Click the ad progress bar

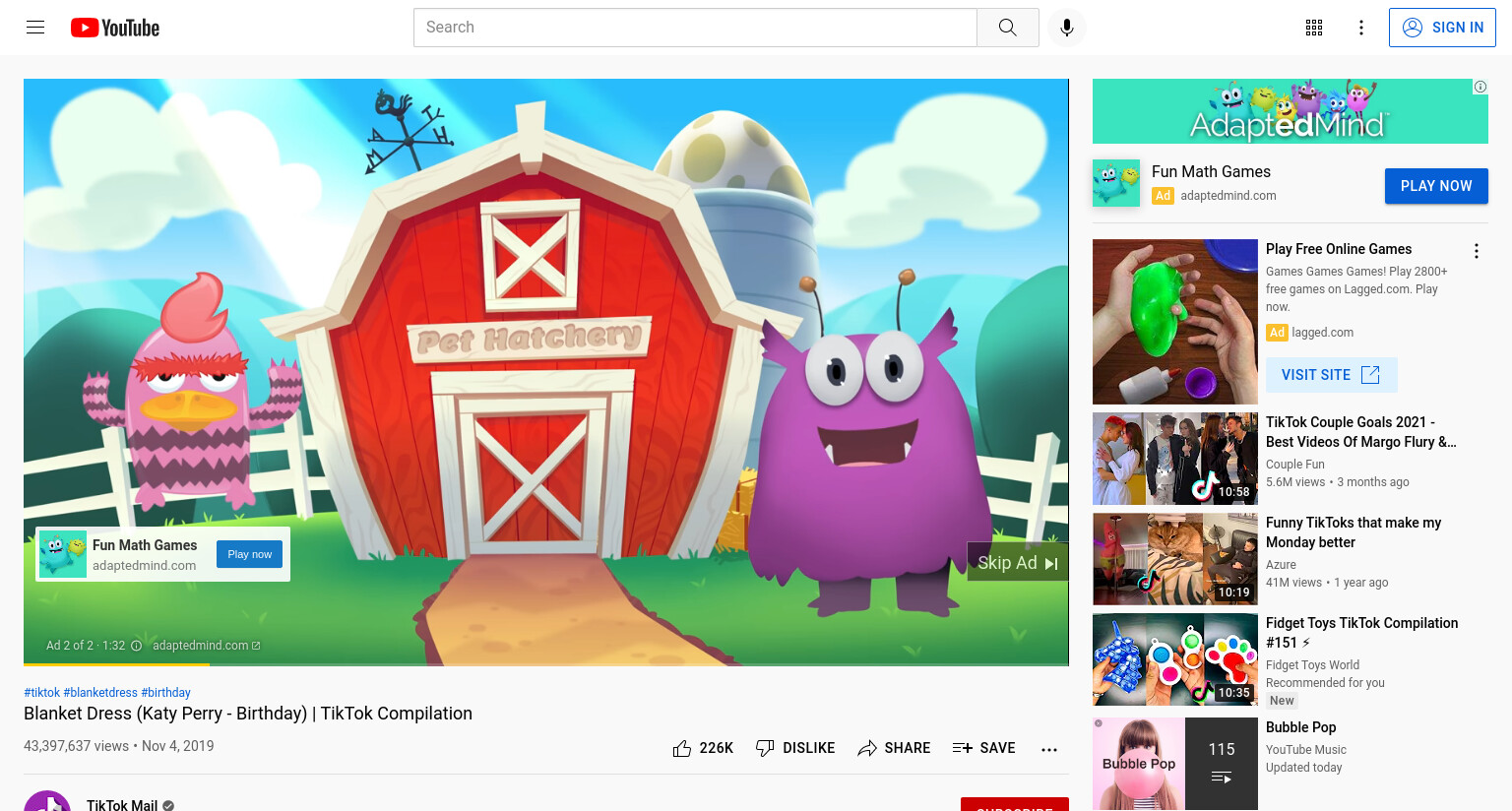546,664
